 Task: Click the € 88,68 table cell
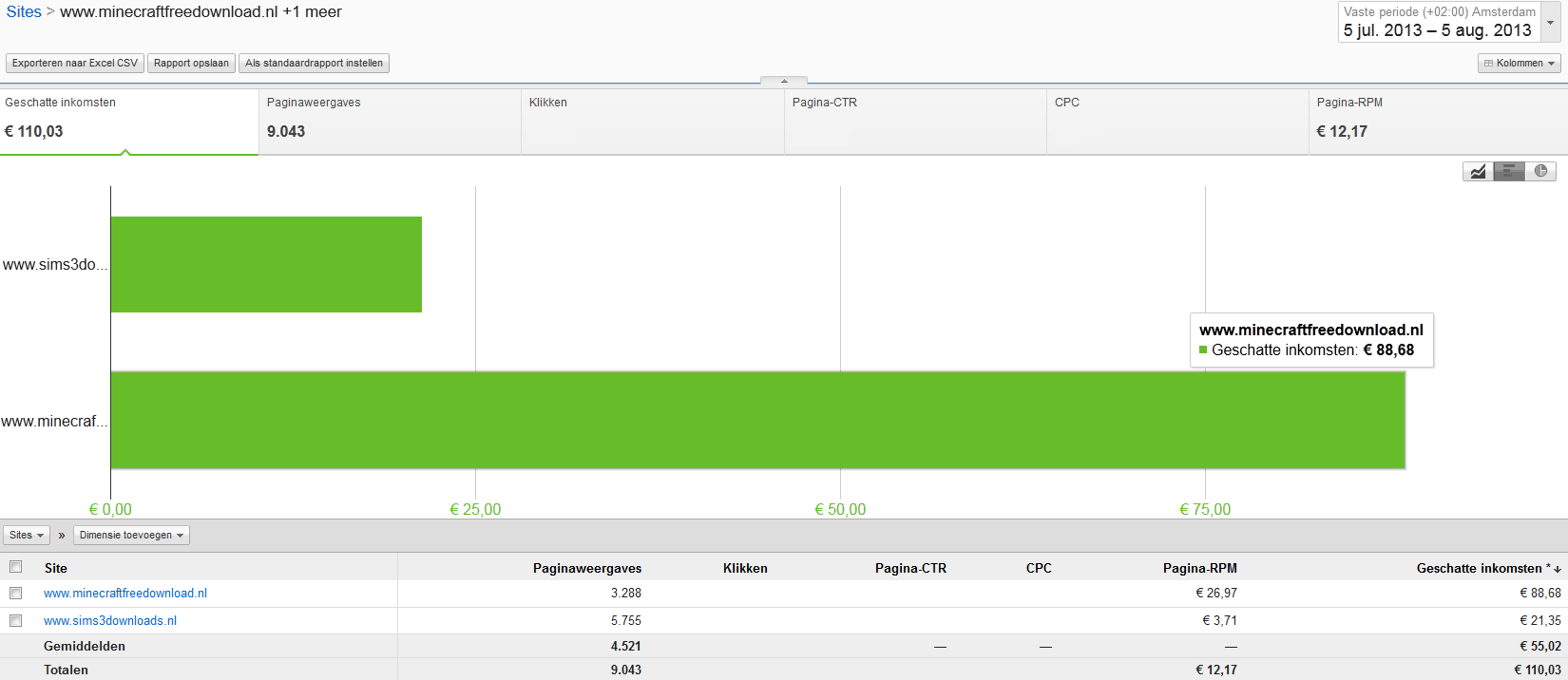[1540, 594]
